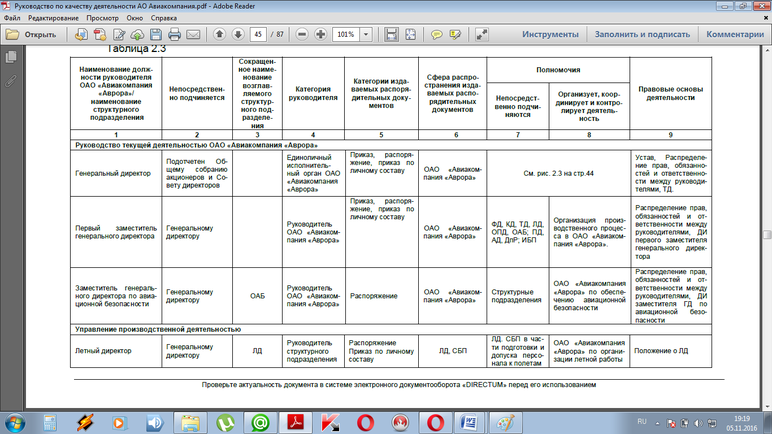Image resolution: width=772 pixels, height=434 pixels.
Task: Click the DIRECTUM footer note text
Action: tap(399, 385)
